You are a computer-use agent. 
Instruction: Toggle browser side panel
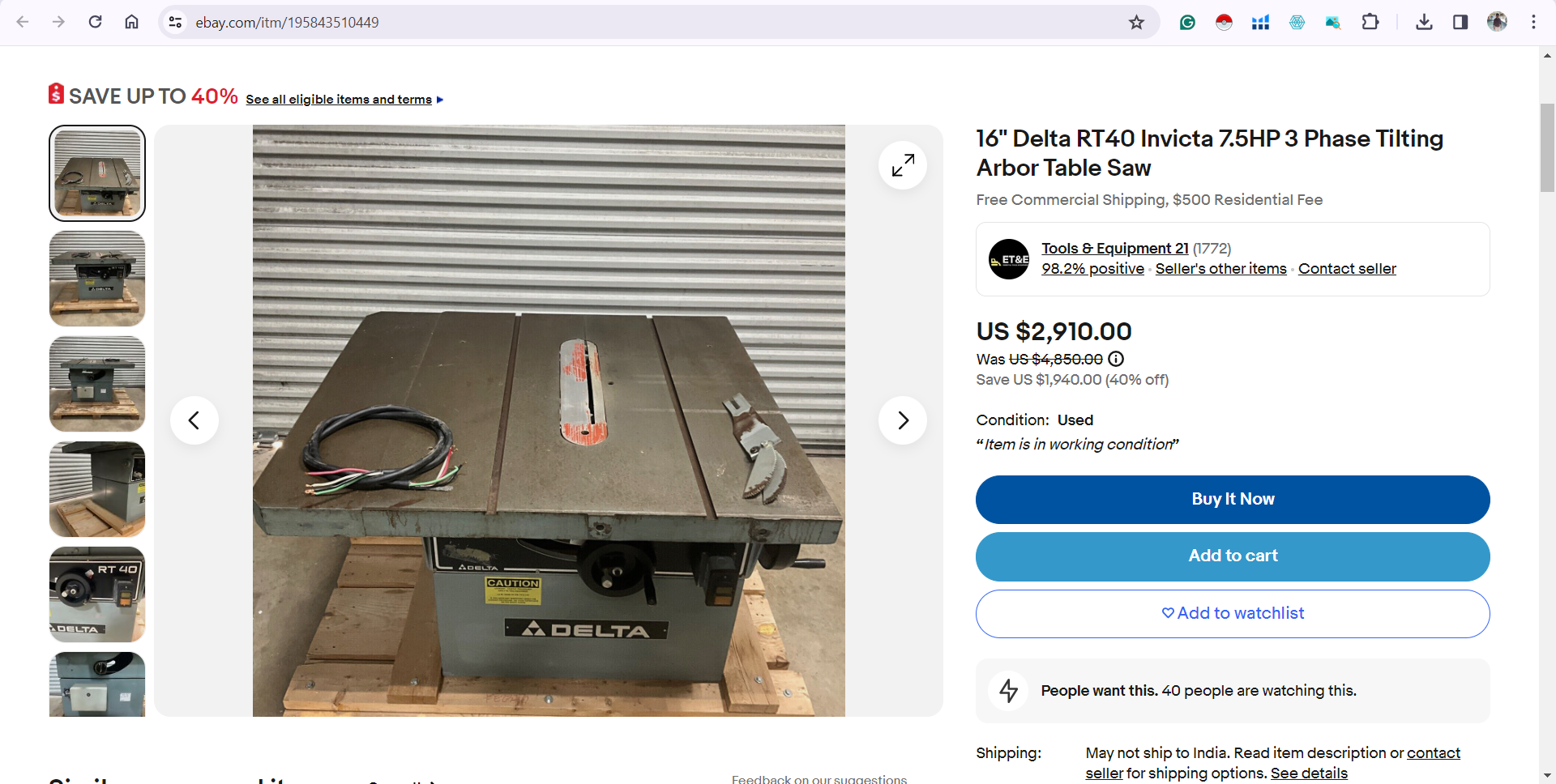coord(1460,22)
